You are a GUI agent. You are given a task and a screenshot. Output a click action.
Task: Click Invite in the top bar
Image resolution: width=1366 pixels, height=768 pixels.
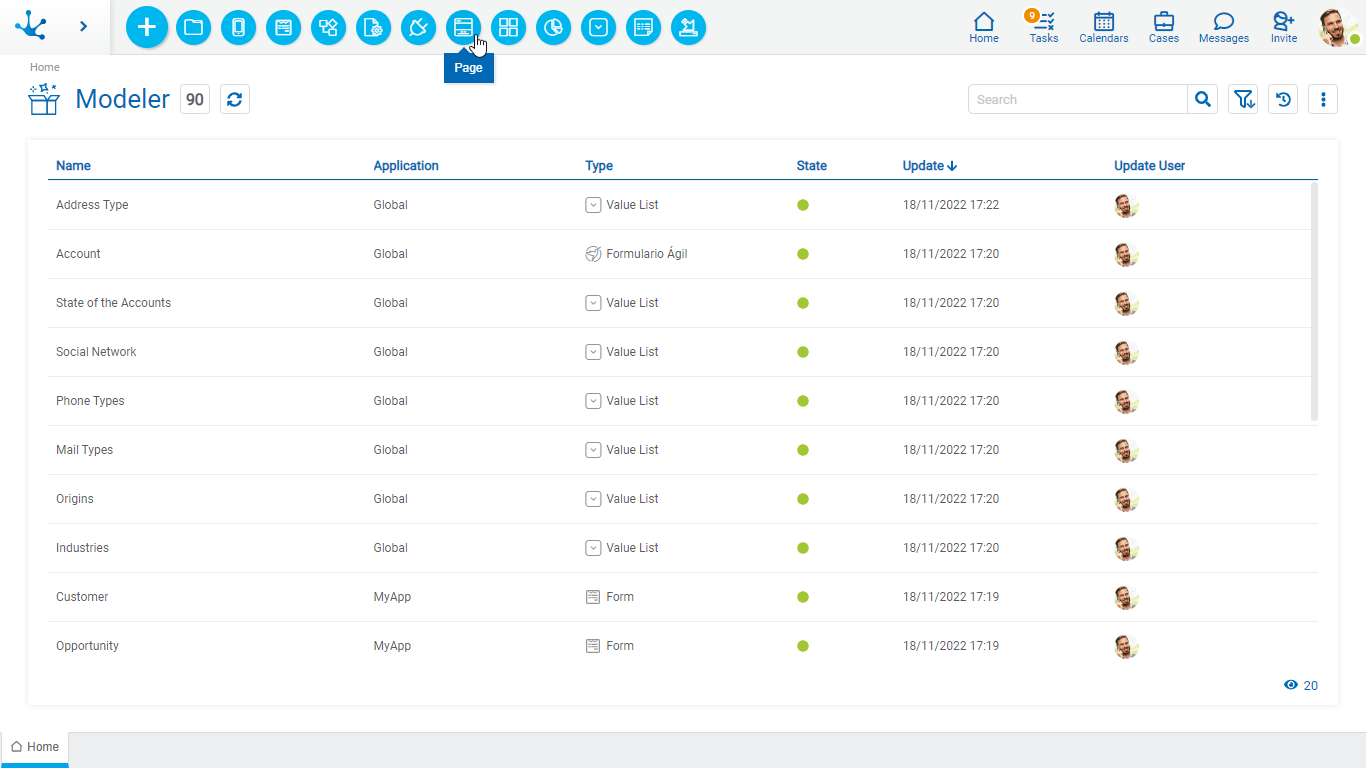[1284, 27]
